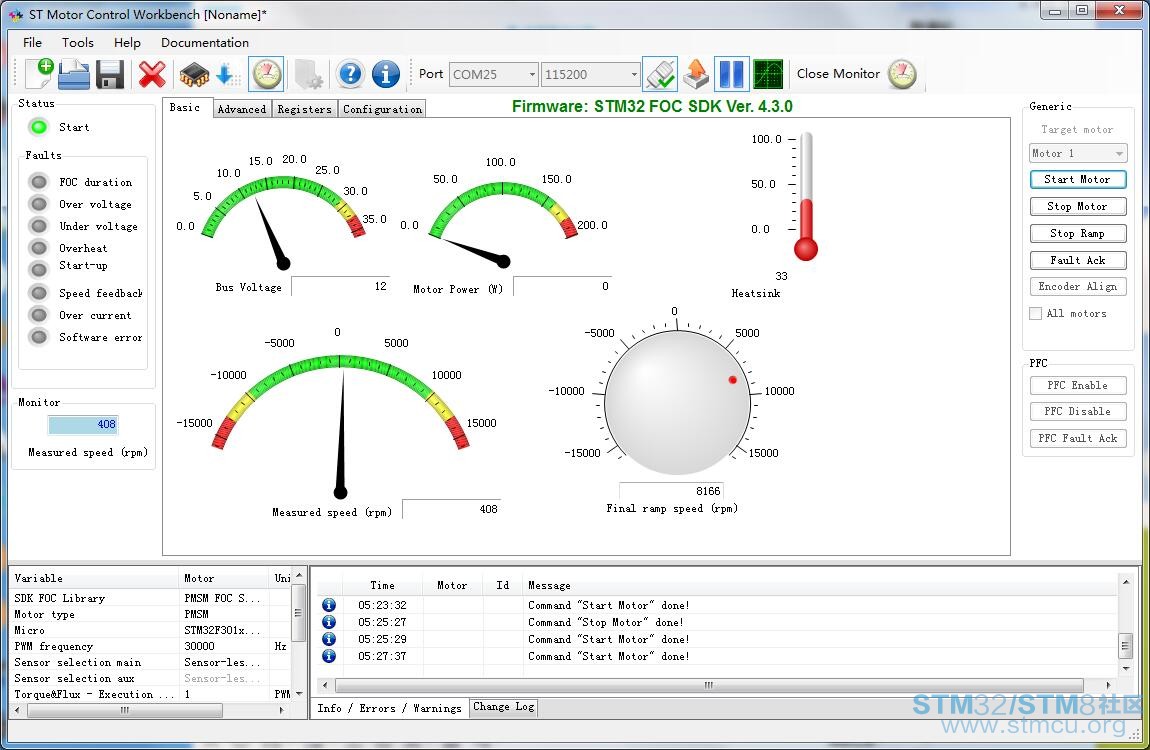Open help with the blue question mark icon
1150x750 pixels.
coord(351,74)
